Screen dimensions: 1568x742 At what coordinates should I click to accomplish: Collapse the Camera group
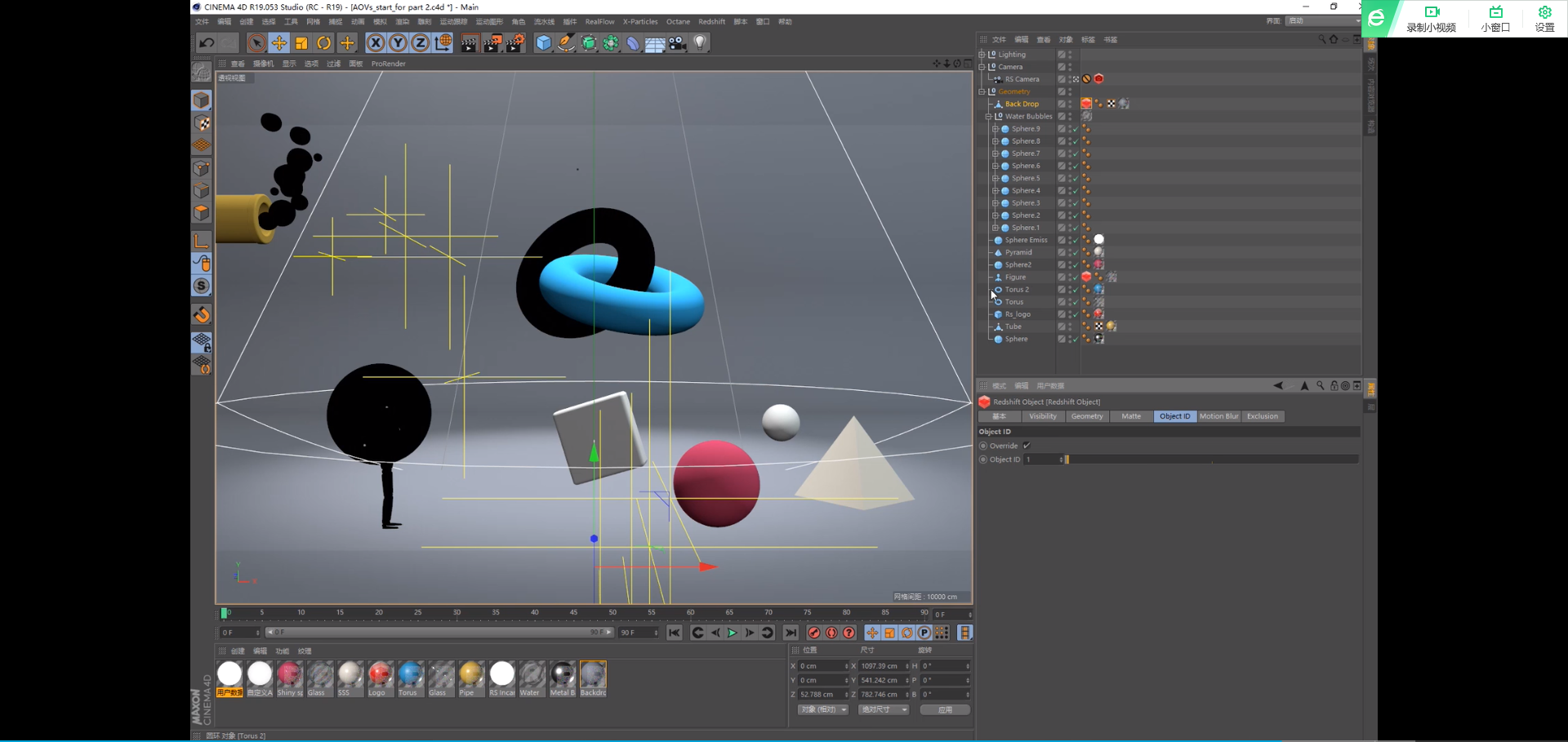pos(982,67)
